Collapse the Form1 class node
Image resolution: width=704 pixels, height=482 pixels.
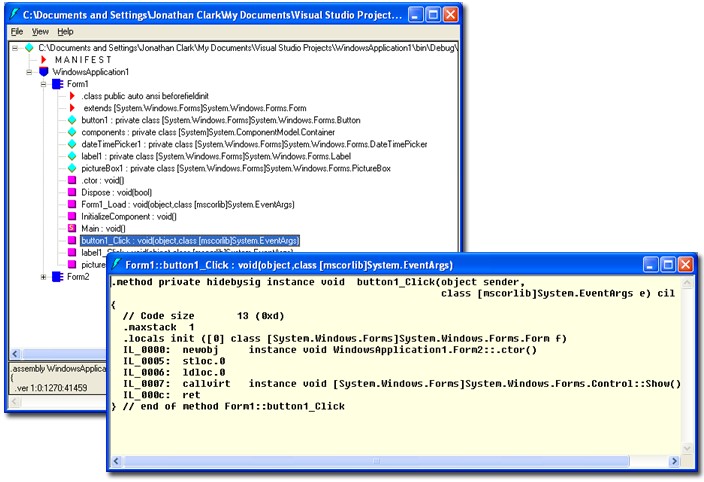[44, 84]
